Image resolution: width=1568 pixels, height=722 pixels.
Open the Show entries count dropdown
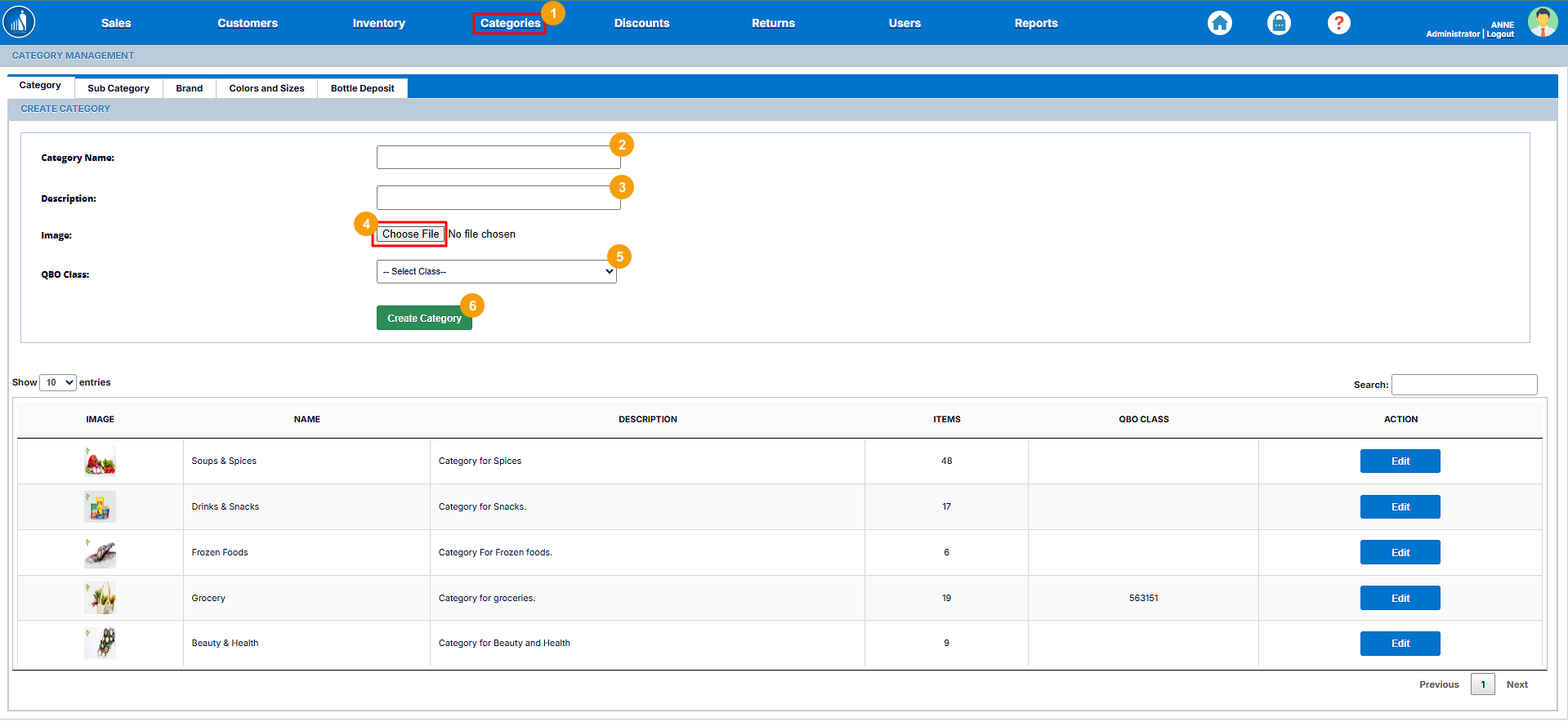[58, 382]
